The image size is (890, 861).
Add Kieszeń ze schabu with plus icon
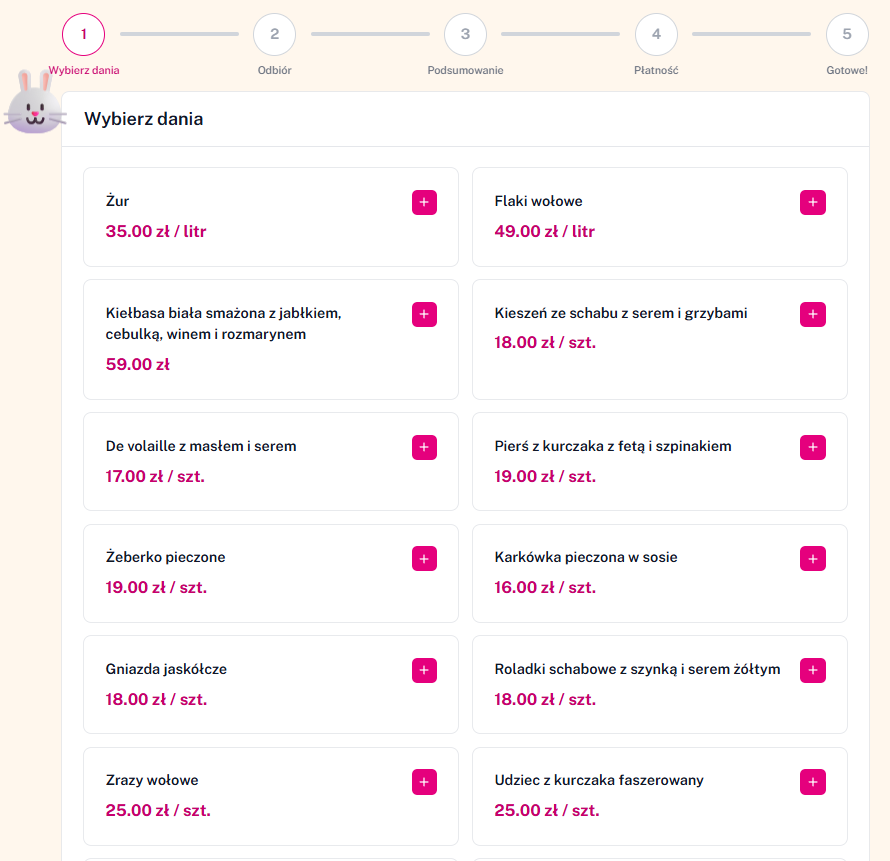click(812, 315)
